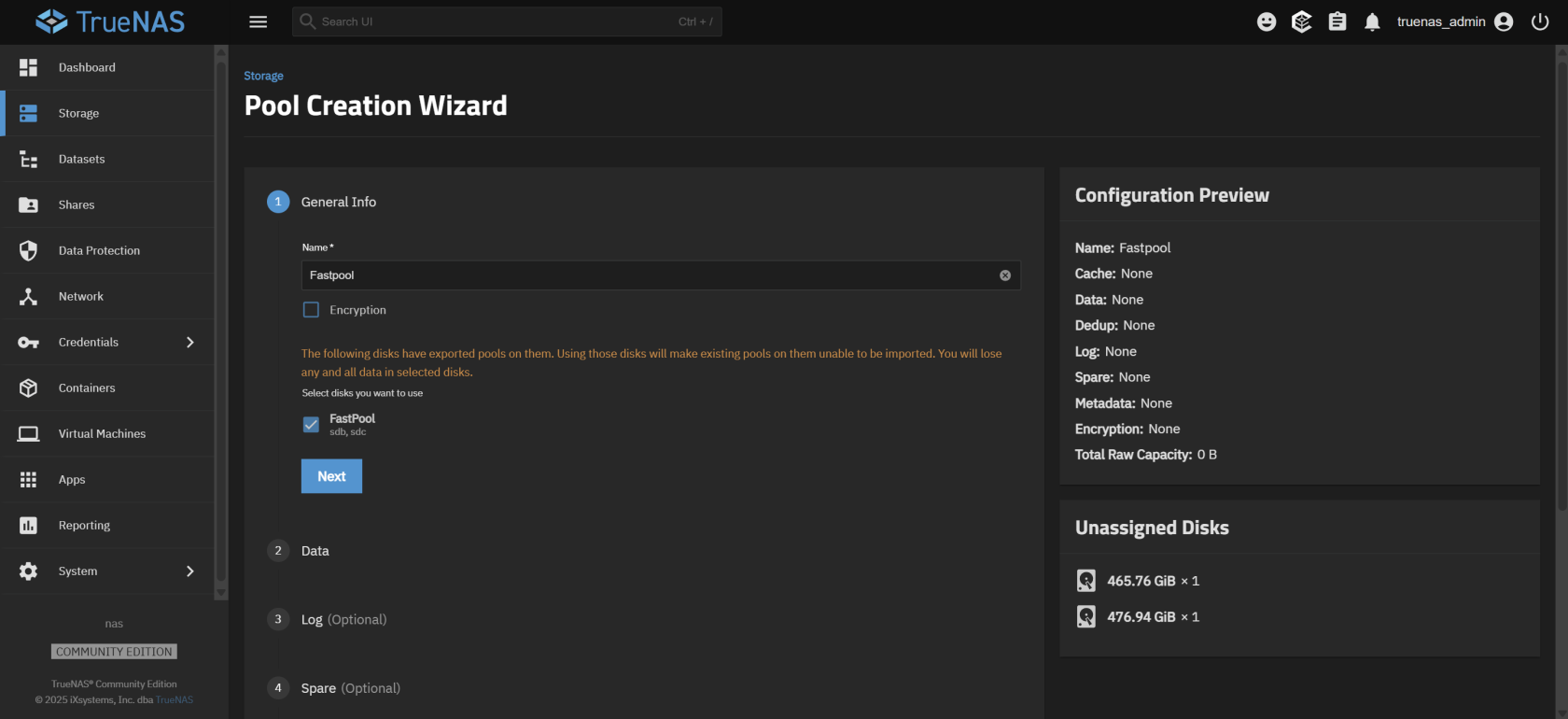This screenshot has width=1568, height=719.
Task: Click the Next button
Action: tap(331, 476)
